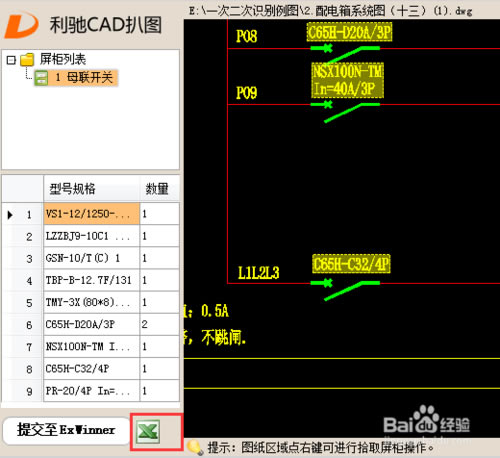
Task: Click the 利驰CAD扒图 logo icon
Action: pyautogui.click(x=21, y=25)
